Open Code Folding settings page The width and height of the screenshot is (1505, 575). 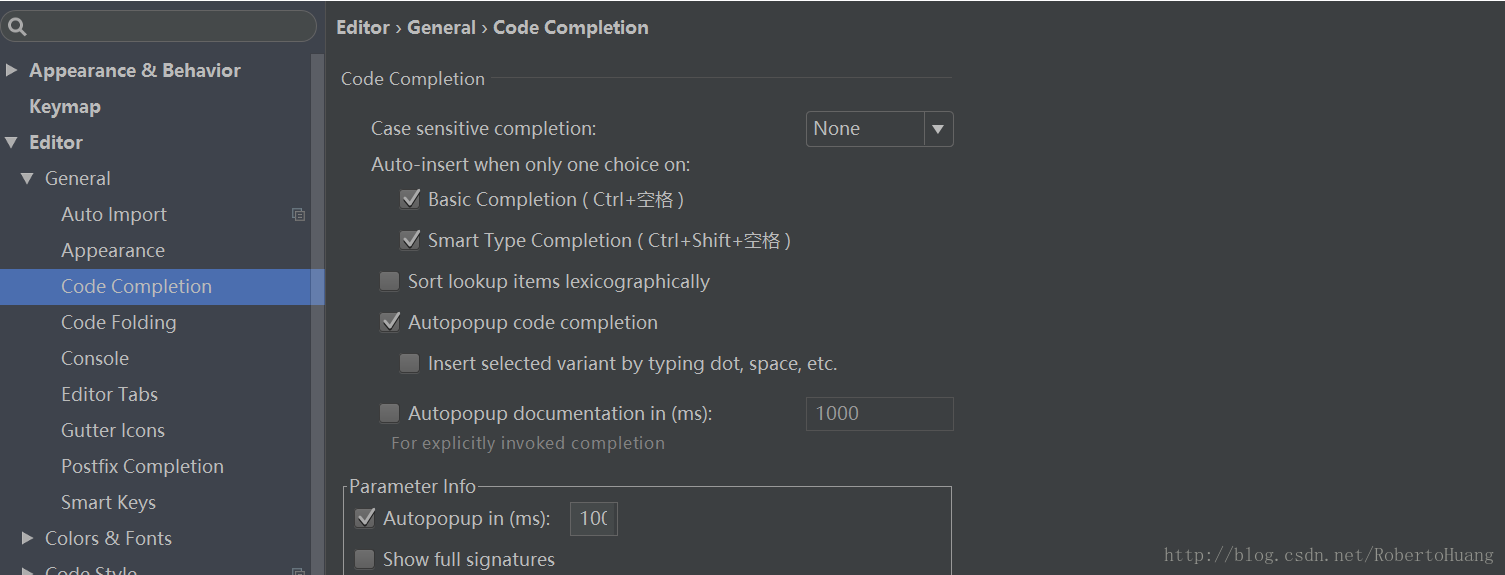118,322
